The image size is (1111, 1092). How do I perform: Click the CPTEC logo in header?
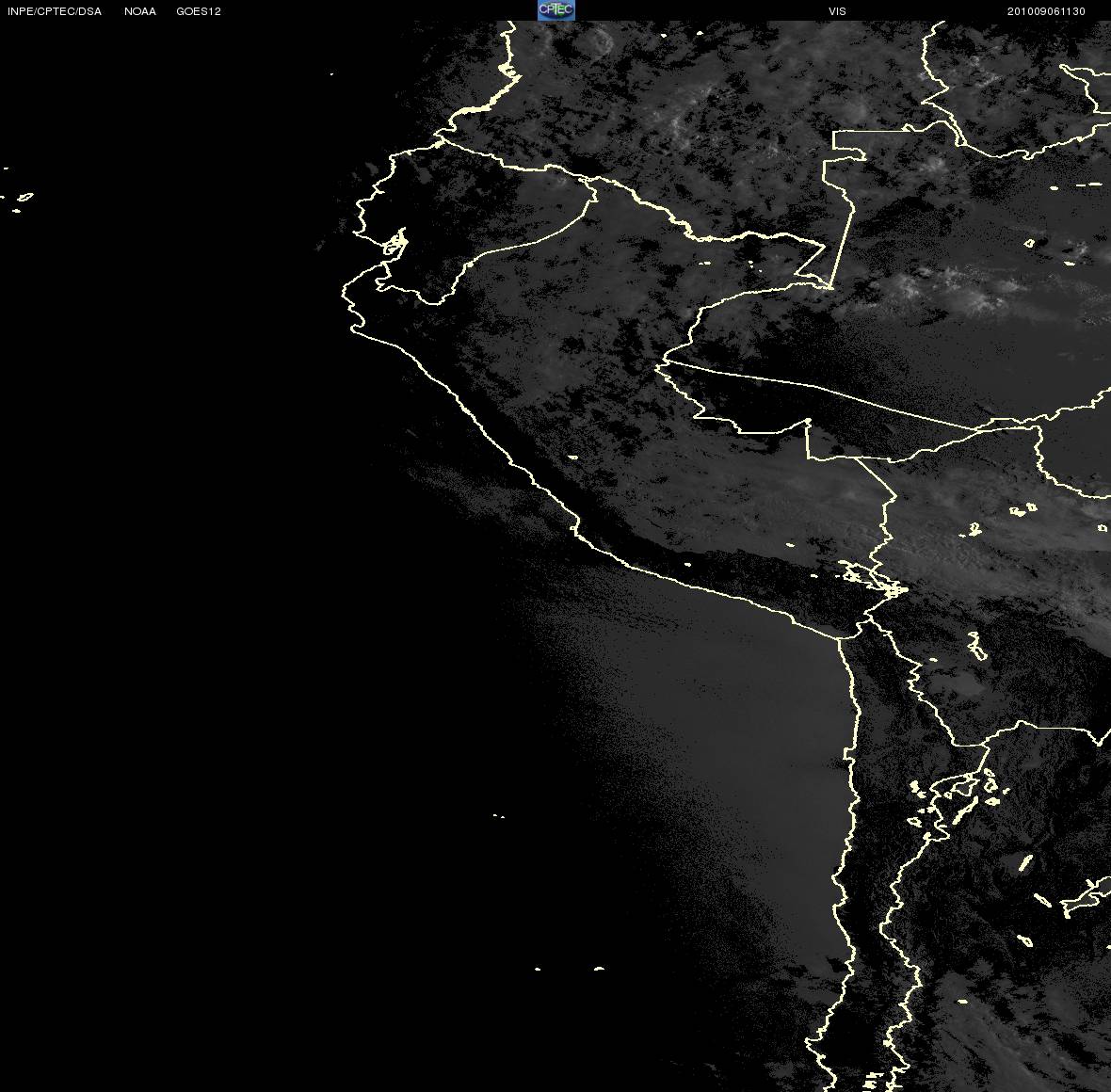pos(556,10)
